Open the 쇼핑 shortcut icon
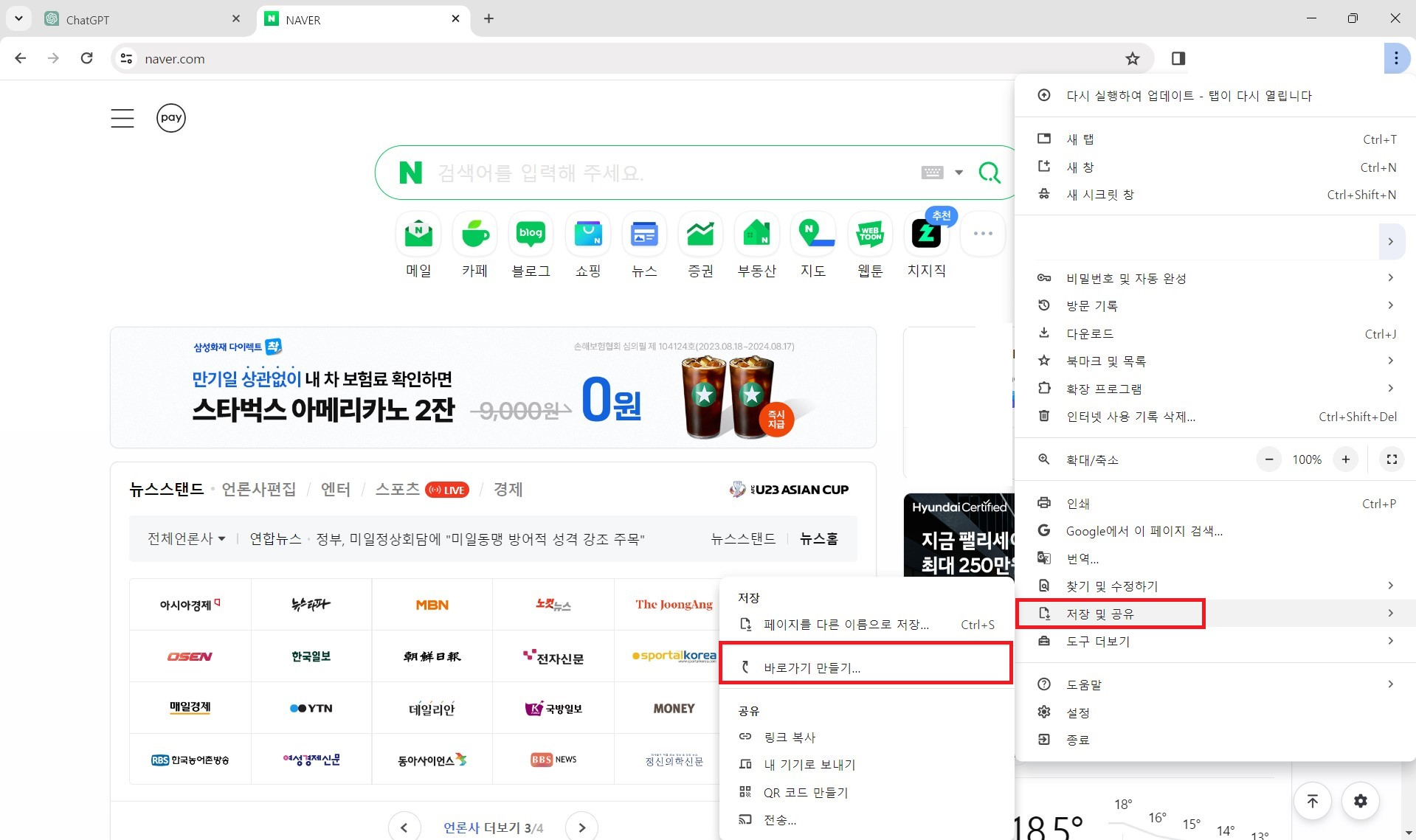 coord(588,234)
